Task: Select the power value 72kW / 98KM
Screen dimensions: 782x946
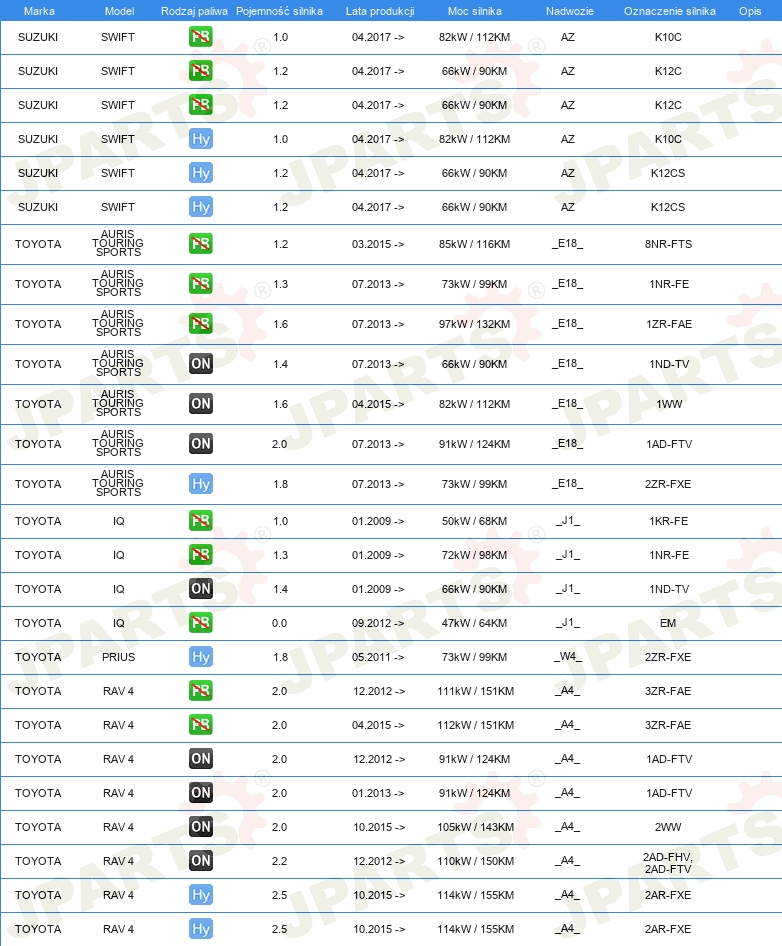Action: (x=474, y=555)
